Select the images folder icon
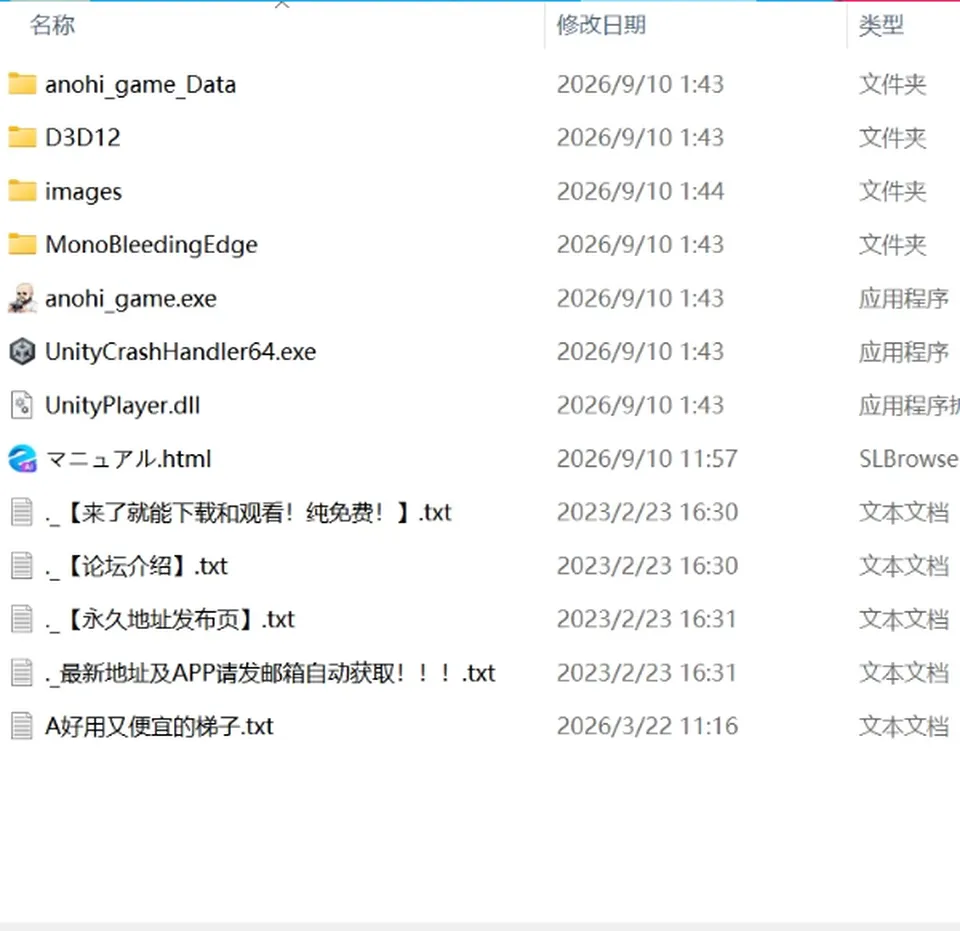Viewport: 960px width, 931px height. coord(22,191)
